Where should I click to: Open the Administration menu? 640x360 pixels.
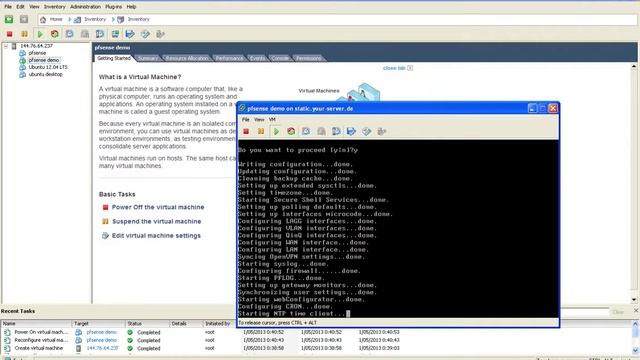(x=85, y=7)
